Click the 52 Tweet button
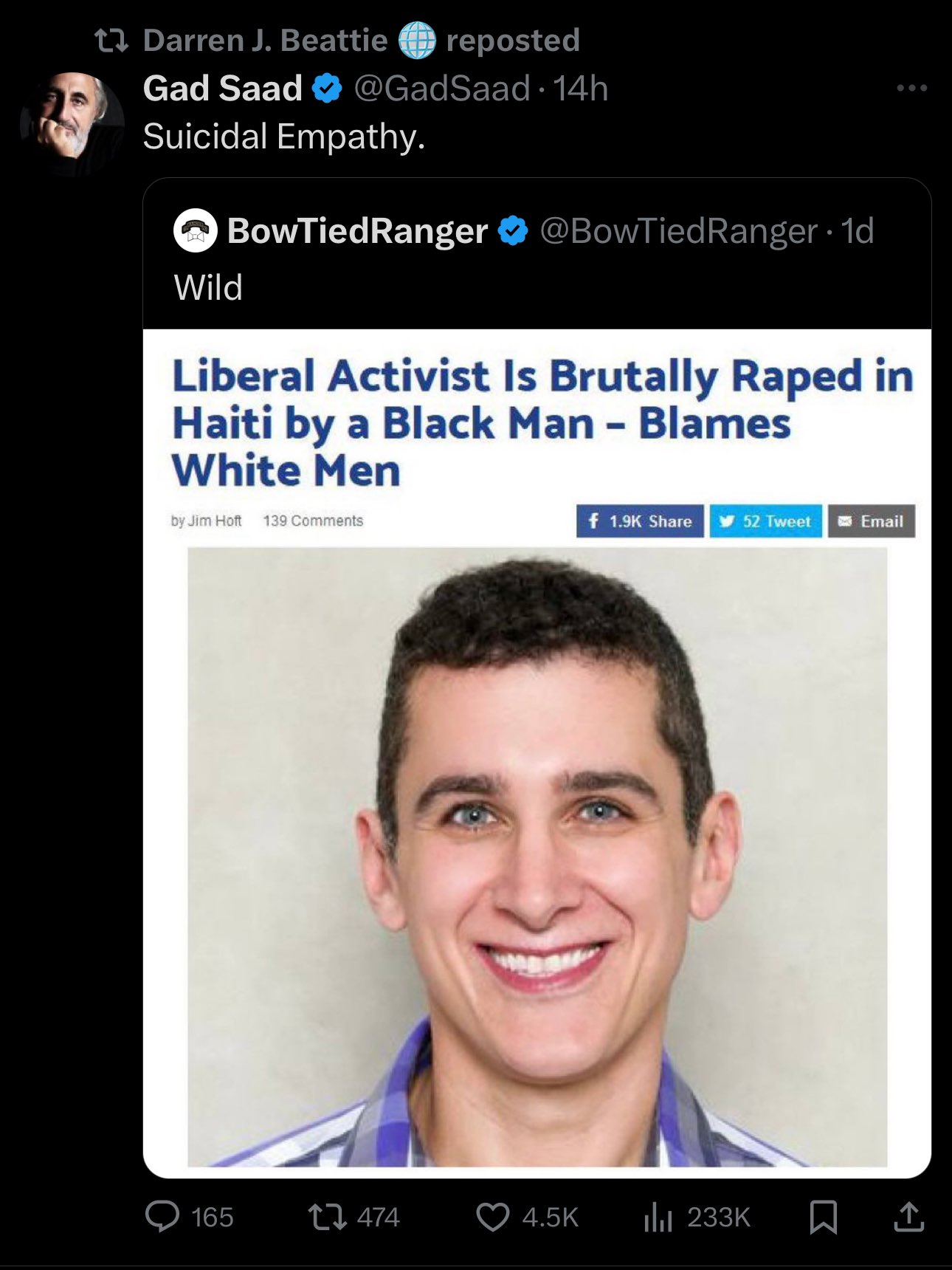The width and height of the screenshot is (952, 1270). (x=765, y=521)
